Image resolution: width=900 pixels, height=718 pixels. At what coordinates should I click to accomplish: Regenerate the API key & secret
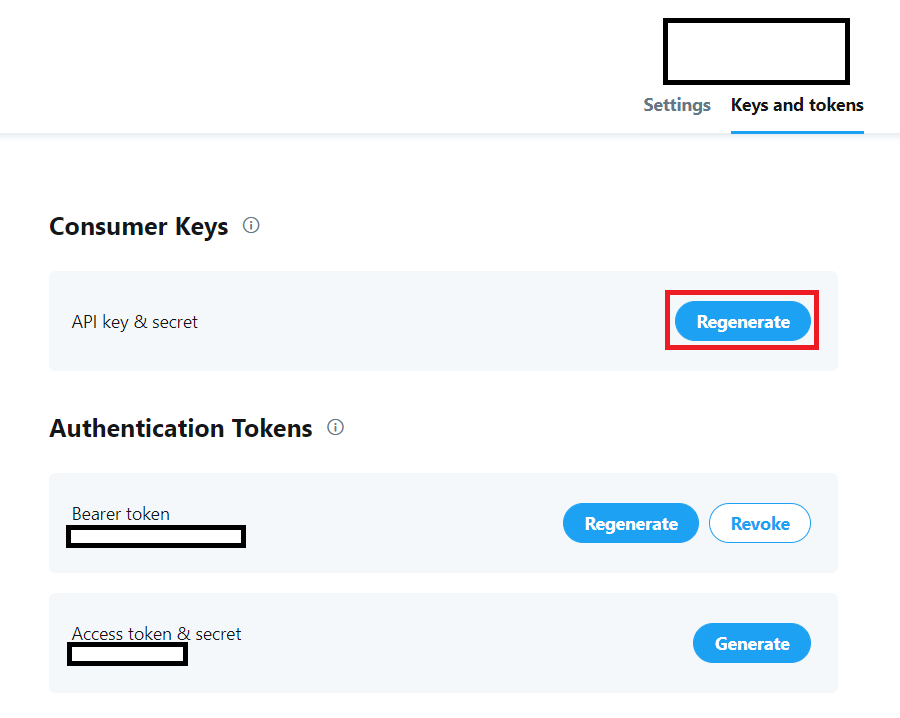(743, 321)
